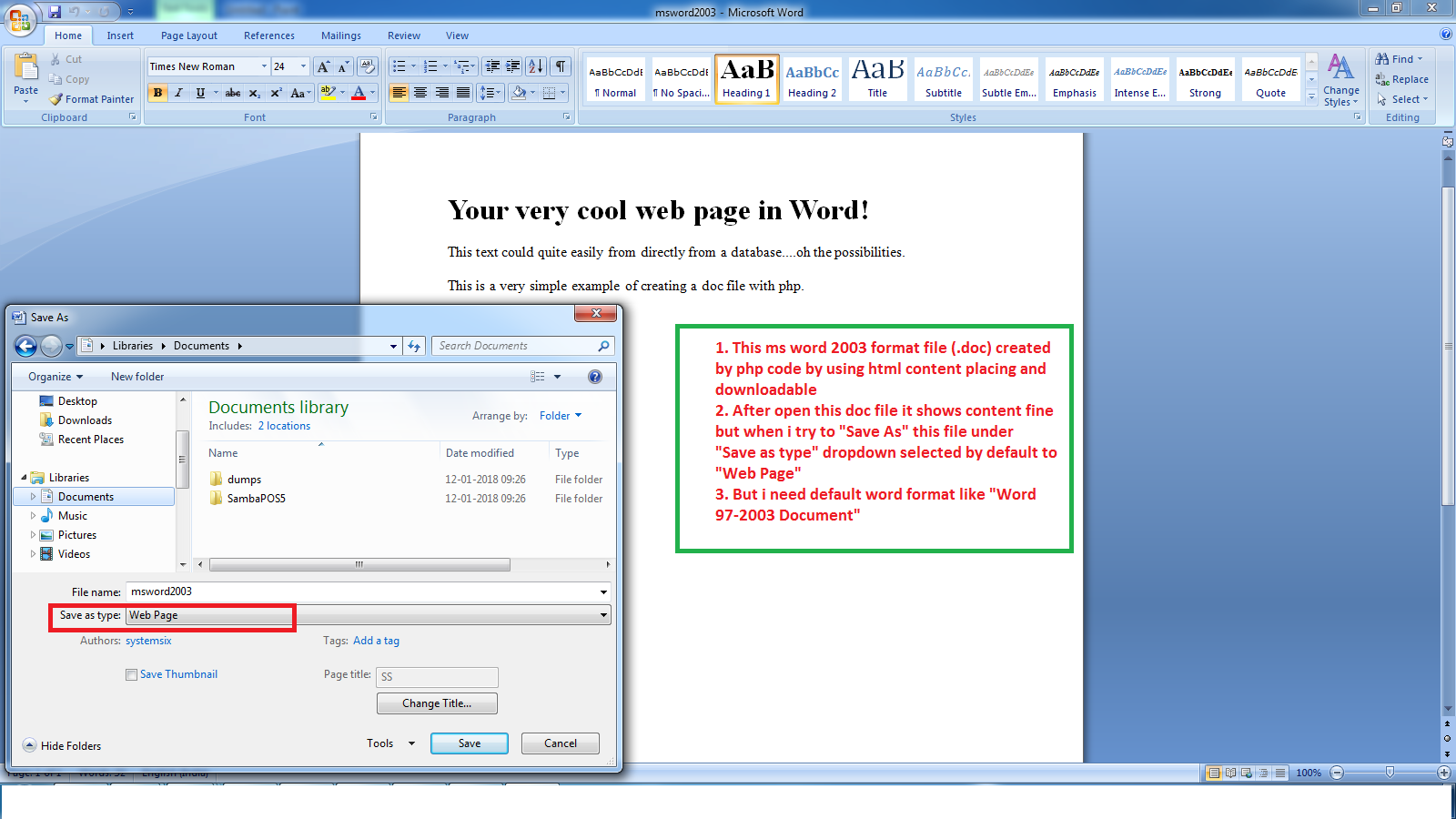Click the Office button
The width and height of the screenshot is (1456, 819).
[x=20, y=20]
